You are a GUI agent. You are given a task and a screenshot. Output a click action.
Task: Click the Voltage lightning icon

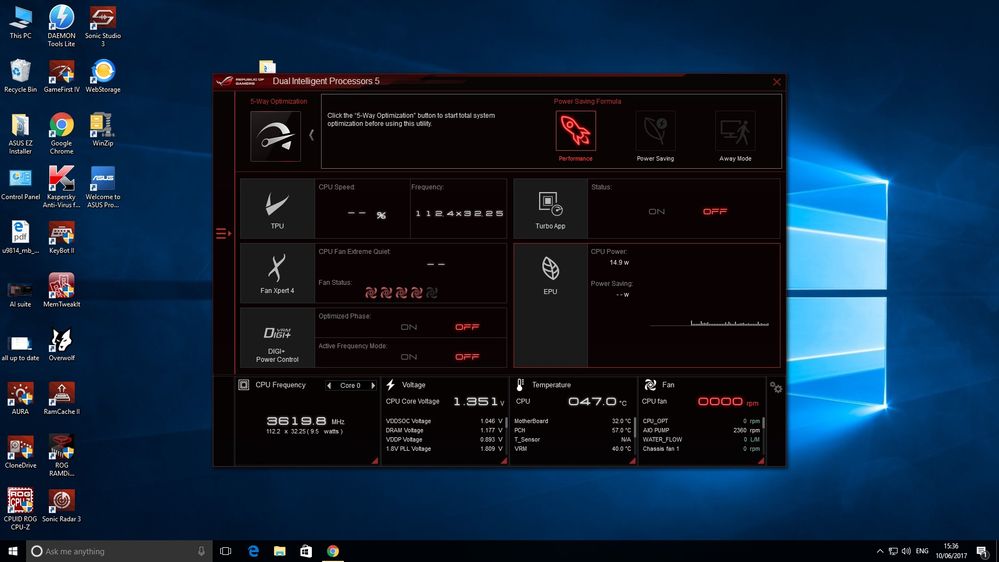tap(391, 385)
